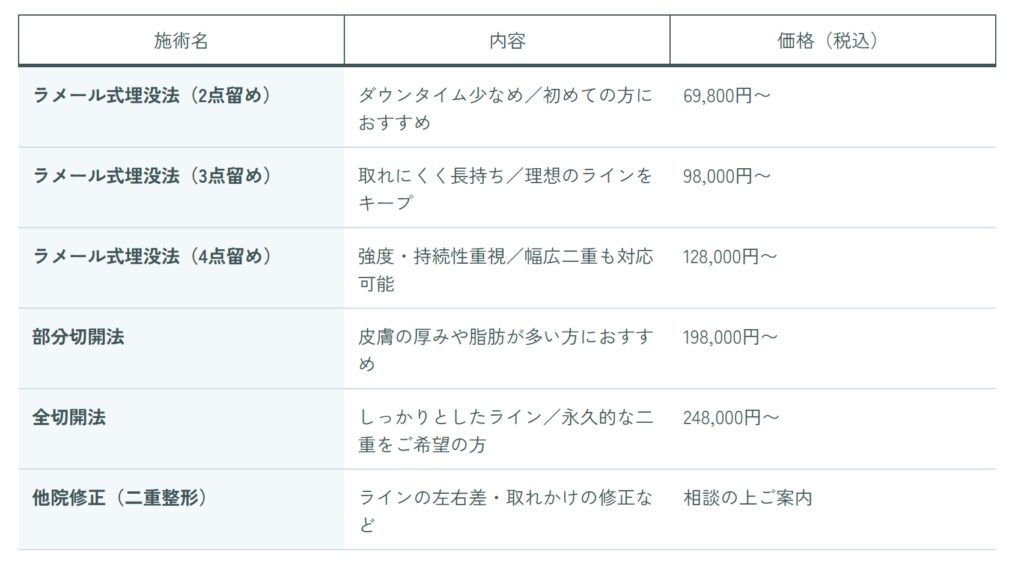Click the 128,000円〜 price cell
This screenshot has height=561, width=1024.
[x=730, y=257]
